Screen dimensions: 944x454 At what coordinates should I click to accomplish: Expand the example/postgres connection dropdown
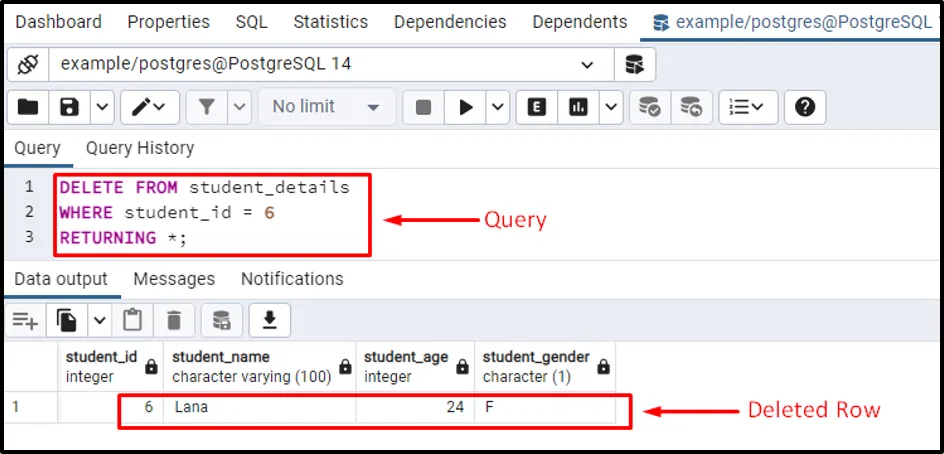pos(588,64)
